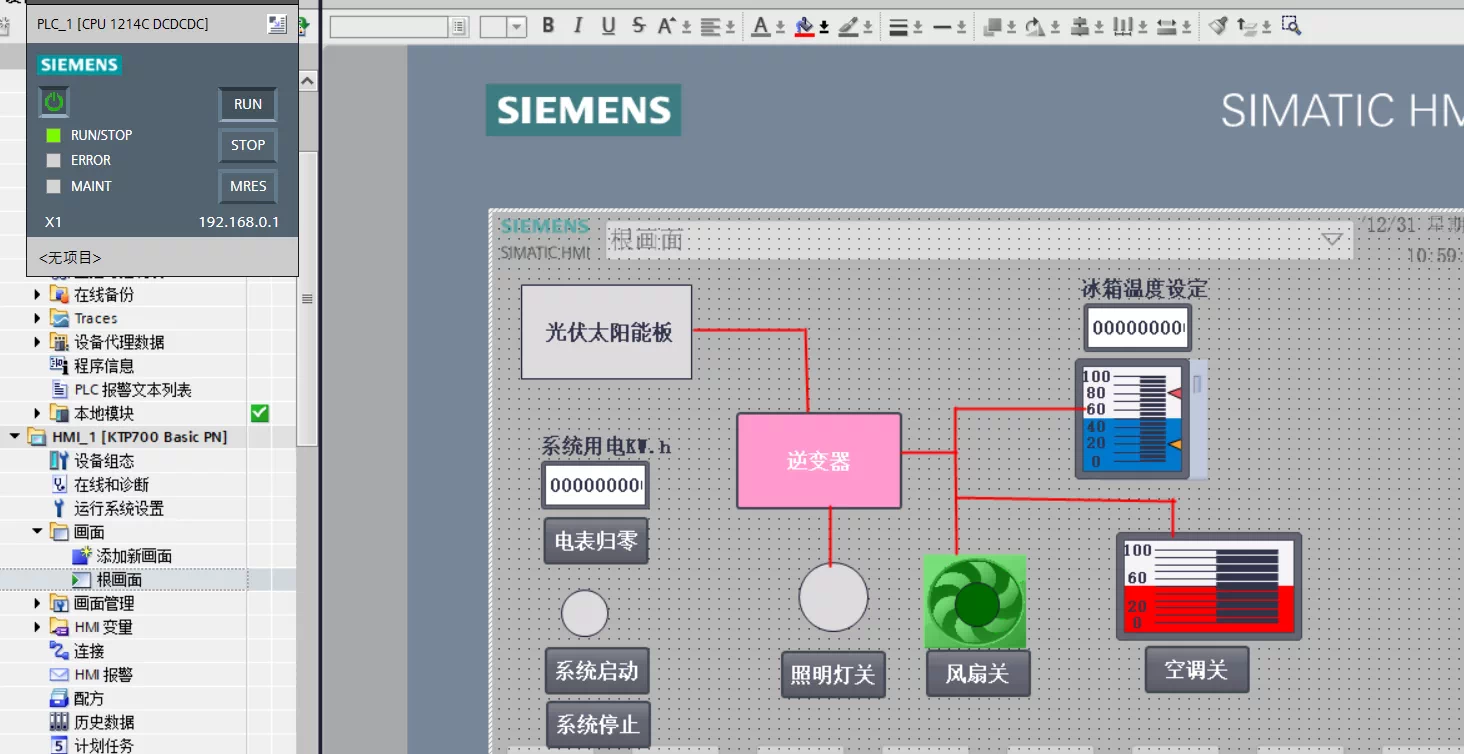Image resolution: width=1464 pixels, height=754 pixels.
Task: Click the MAINT status LED
Action: [x=54, y=186]
